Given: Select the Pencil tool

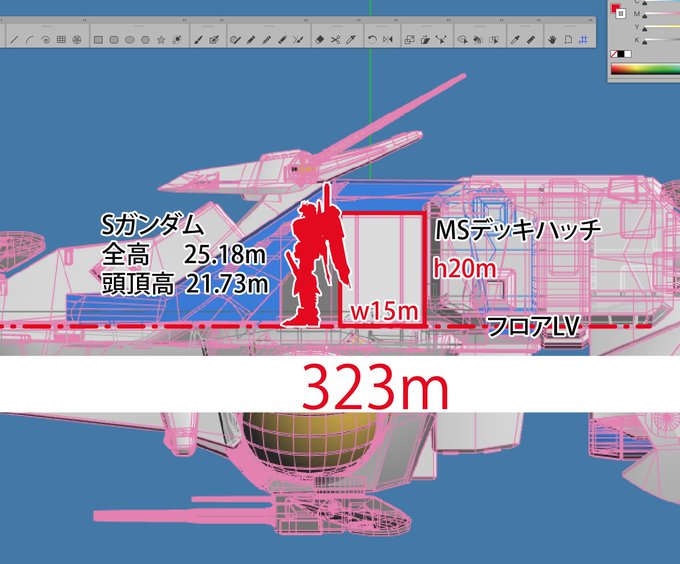Looking at the screenshot, I should [x=251, y=40].
